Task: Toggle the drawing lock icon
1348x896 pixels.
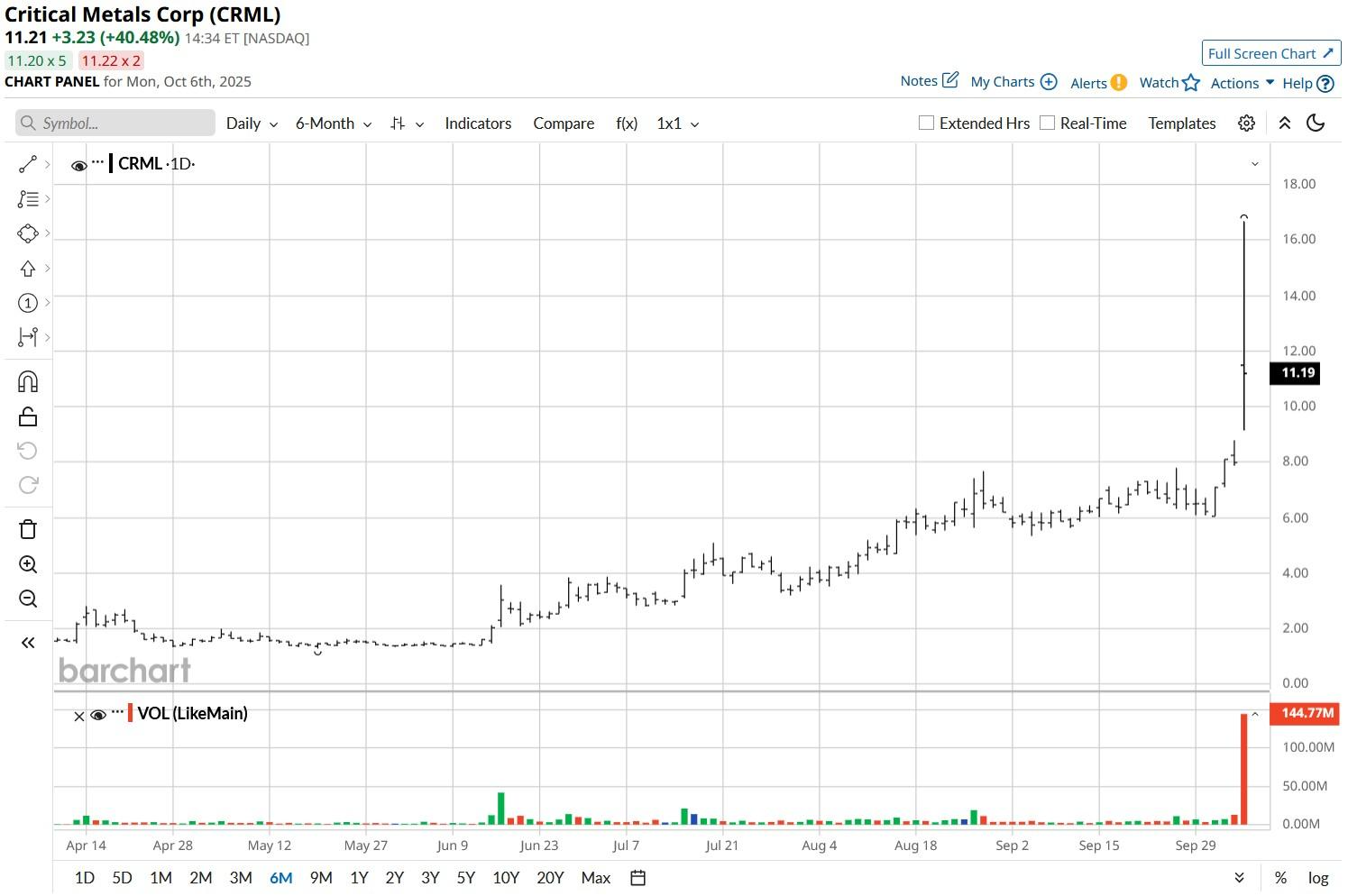Action: point(28,416)
